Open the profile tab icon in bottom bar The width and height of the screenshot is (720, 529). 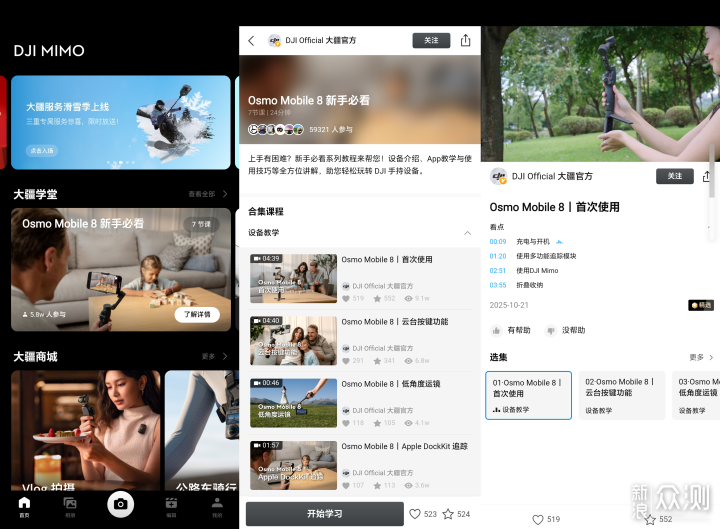217,507
